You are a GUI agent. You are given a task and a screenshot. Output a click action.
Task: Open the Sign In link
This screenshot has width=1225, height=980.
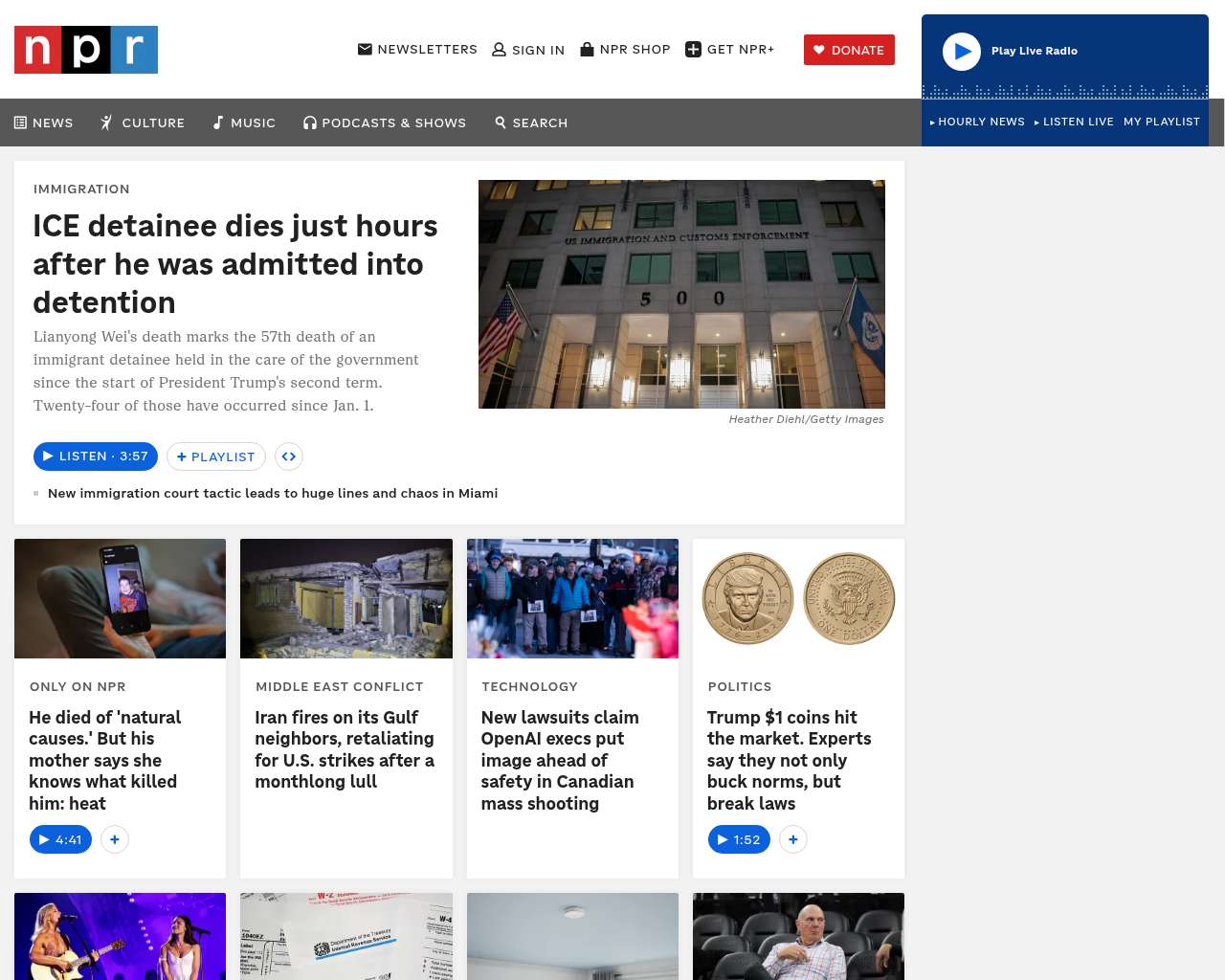528,50
